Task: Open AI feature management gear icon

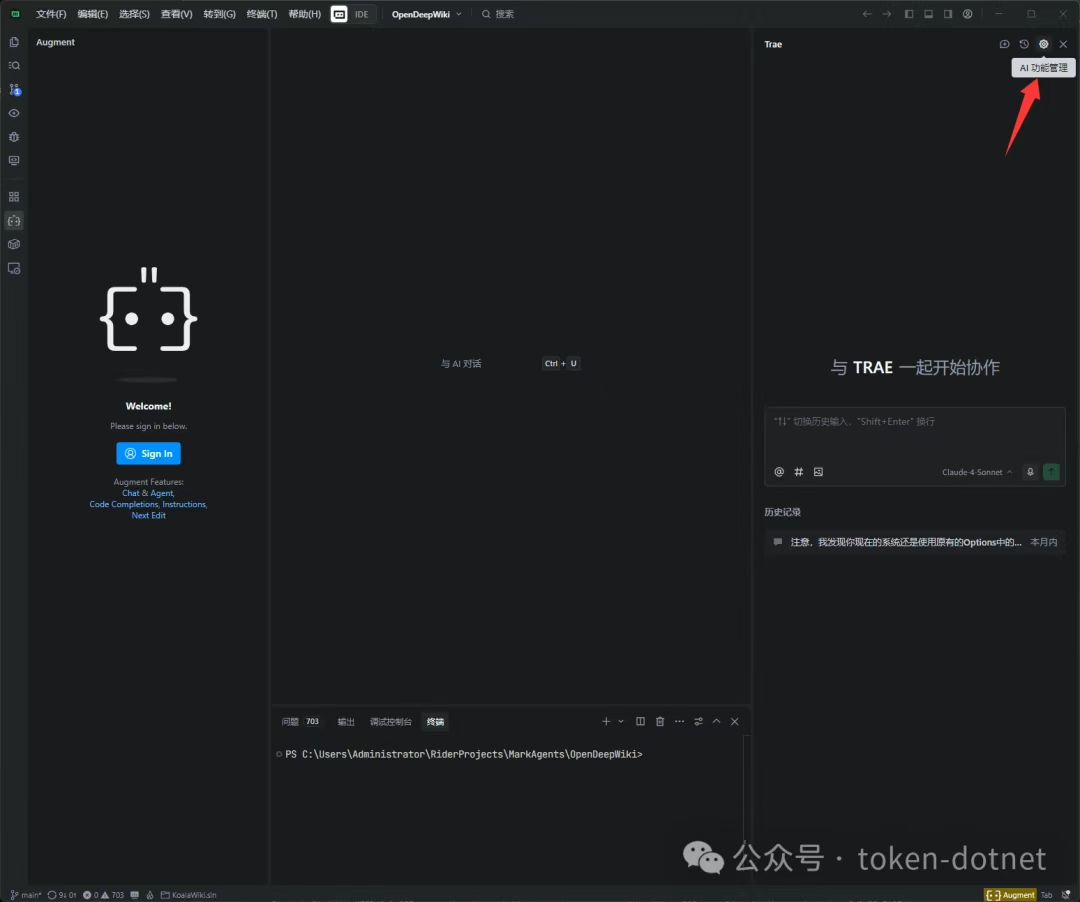Action: click(x=1043, y=44)
